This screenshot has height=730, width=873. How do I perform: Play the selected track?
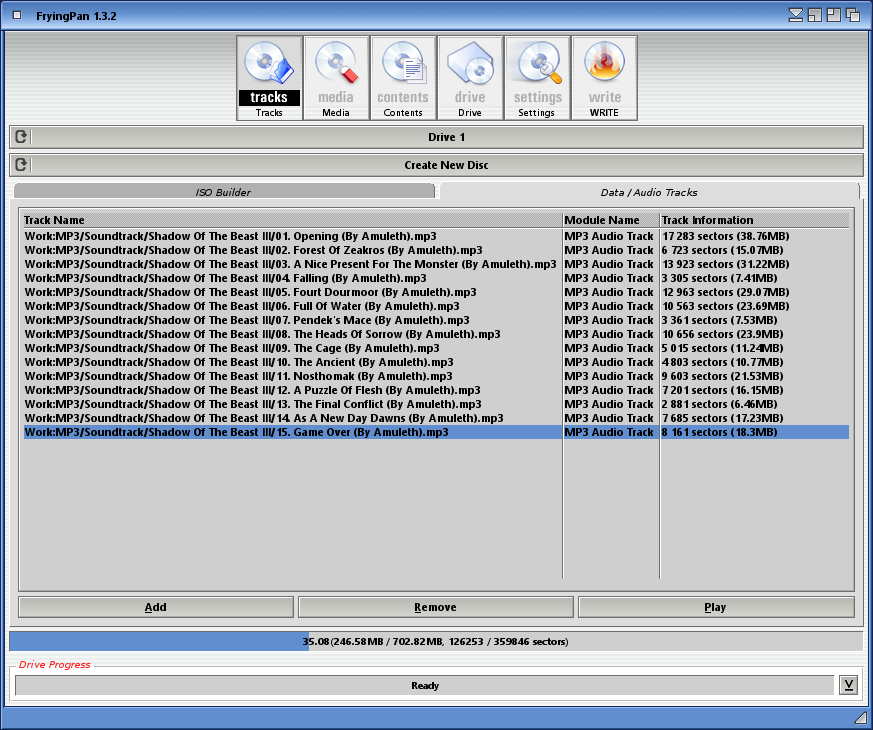715,607
